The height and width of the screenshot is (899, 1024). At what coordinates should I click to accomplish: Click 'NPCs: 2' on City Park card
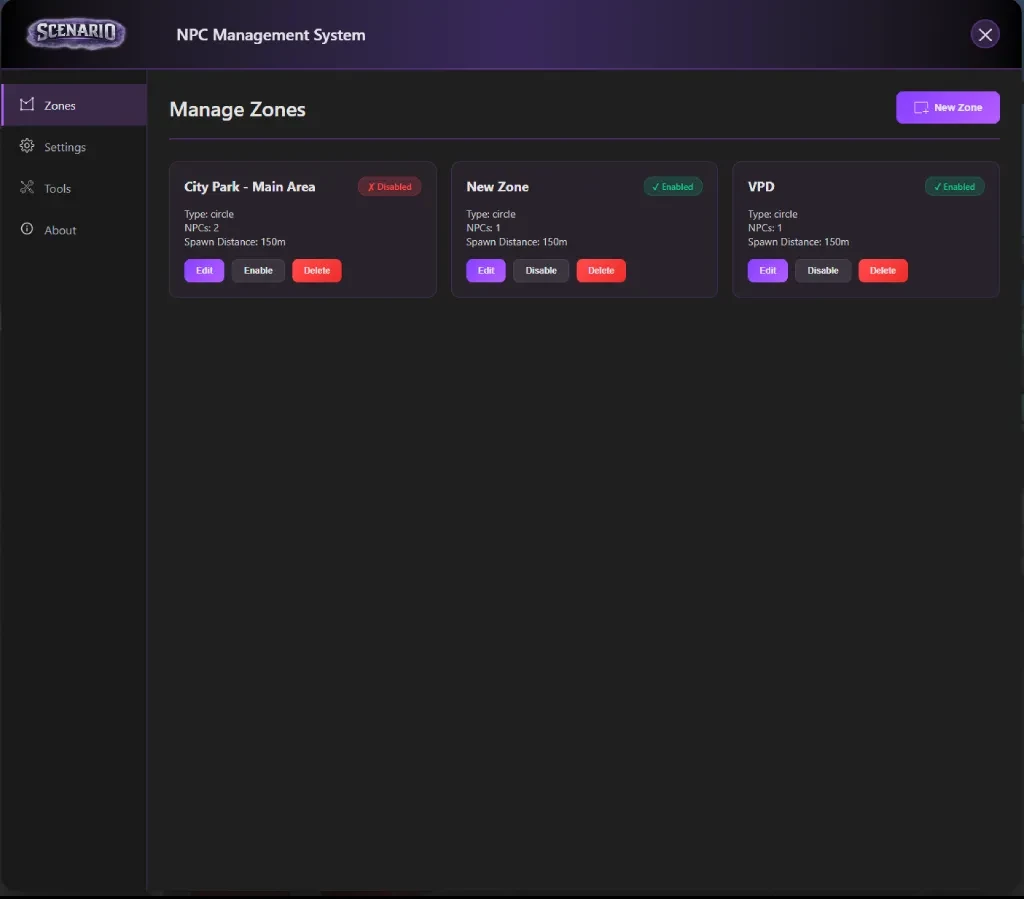pos(201,228)
